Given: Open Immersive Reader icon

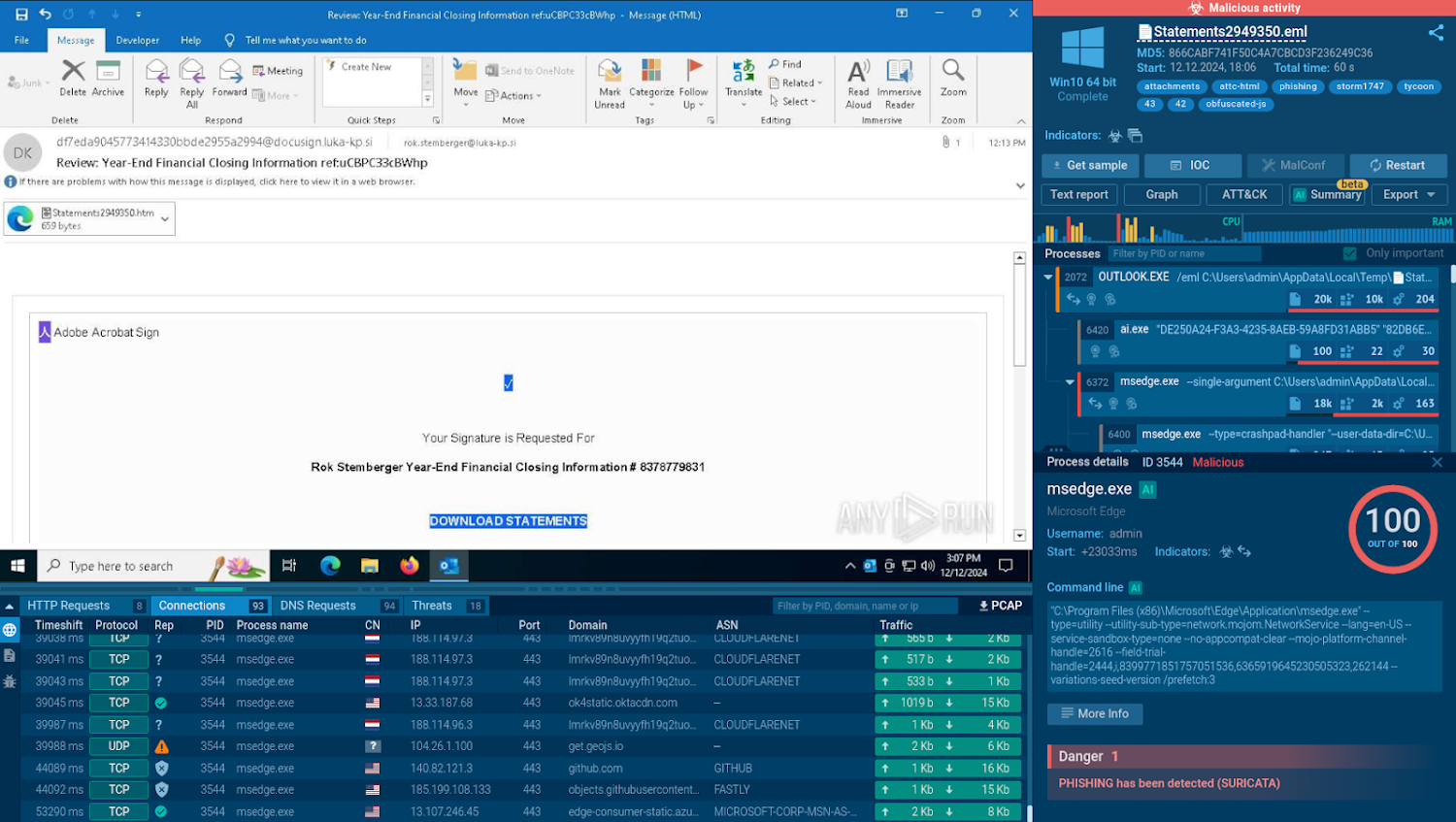Looking at the screenshot, I should click(x=900, y=71).
